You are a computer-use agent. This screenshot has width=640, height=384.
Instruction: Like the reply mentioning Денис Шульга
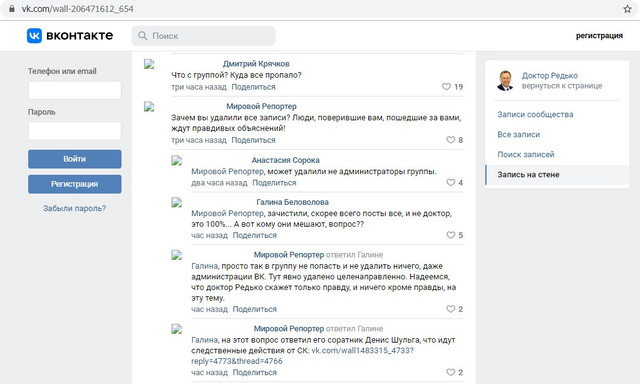[x=451, y=372]
